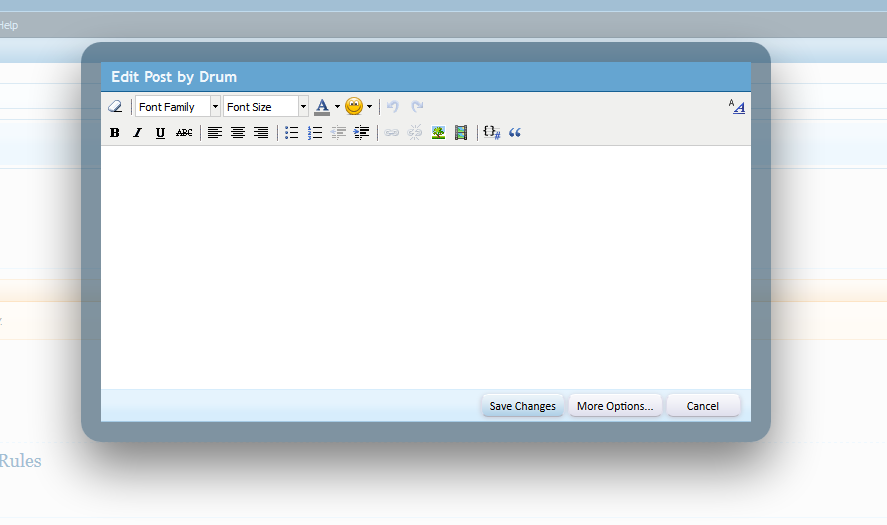The image size is (887, 525).
Task: Click the Remove Text Formatting eraser icon
Action: click(115, 106)
